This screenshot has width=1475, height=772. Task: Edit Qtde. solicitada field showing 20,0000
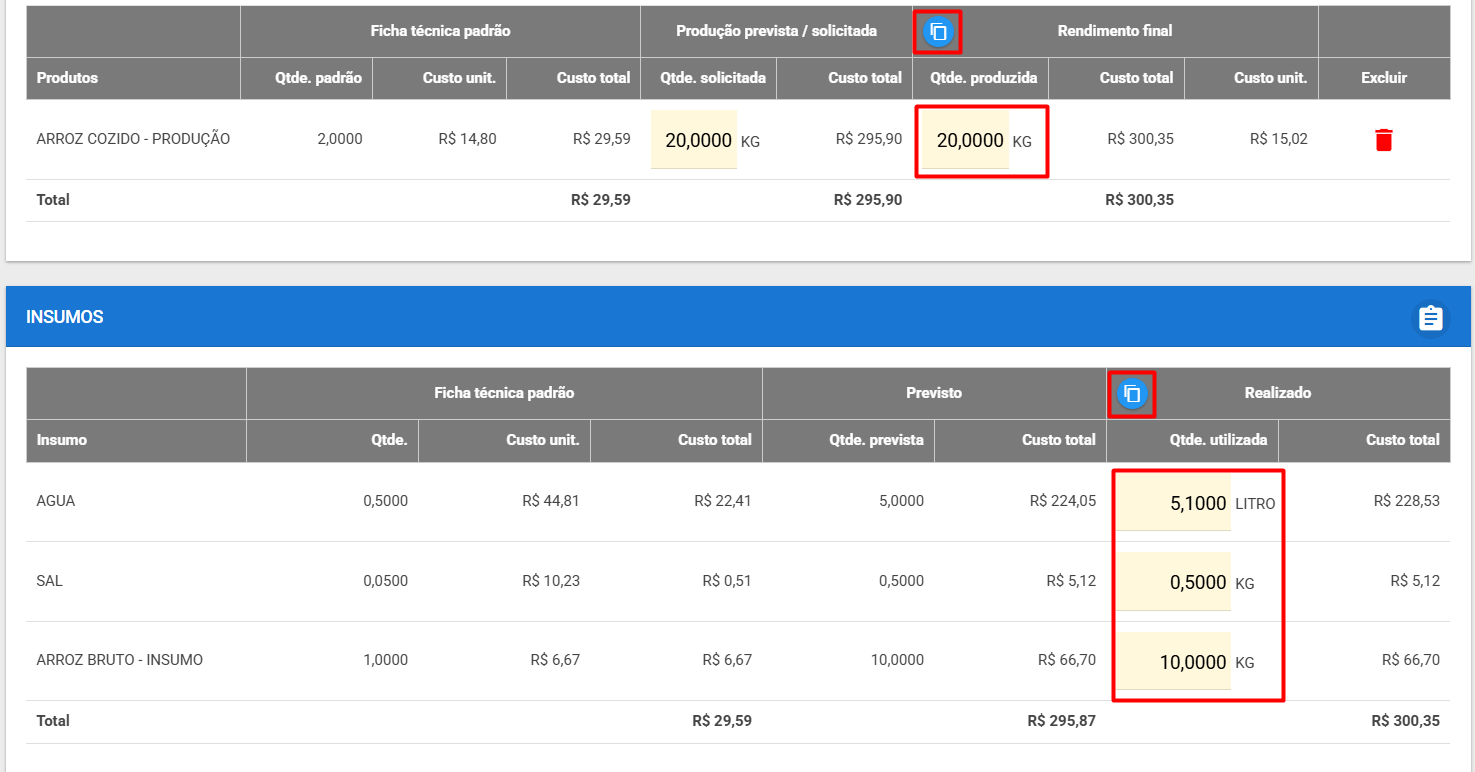coord(694,140)
